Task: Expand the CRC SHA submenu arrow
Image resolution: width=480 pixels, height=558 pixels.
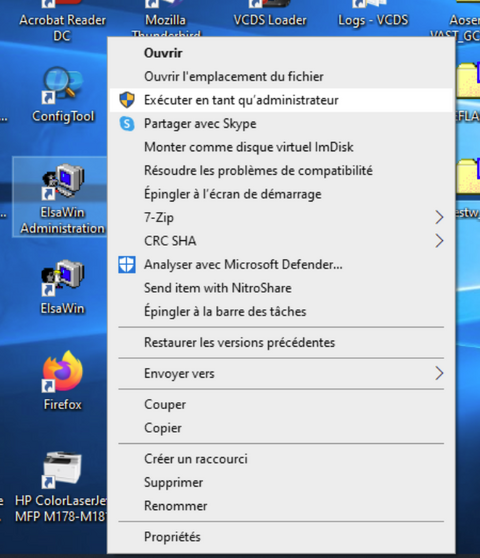Action: tap(439, 241)
